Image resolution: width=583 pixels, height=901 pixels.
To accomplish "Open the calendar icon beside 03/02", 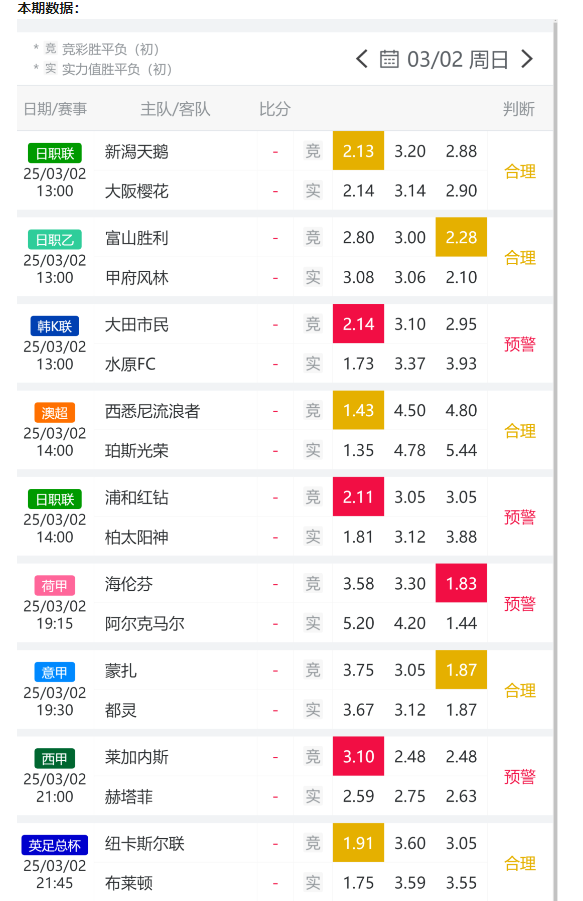I will 389,59.
